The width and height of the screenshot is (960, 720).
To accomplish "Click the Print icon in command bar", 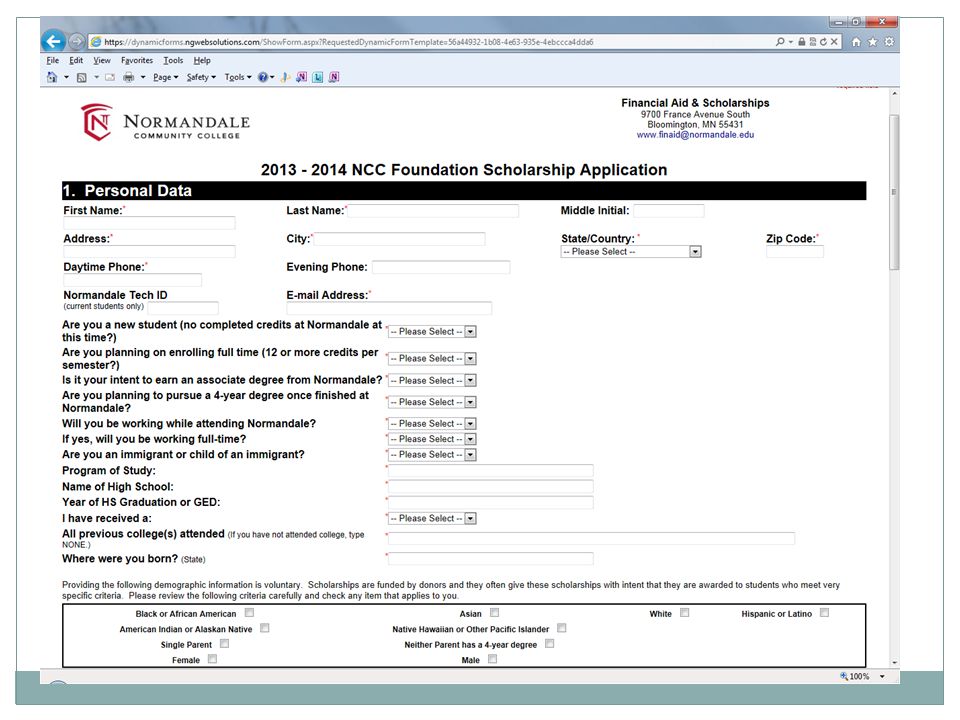I will [x=129, y=77].
